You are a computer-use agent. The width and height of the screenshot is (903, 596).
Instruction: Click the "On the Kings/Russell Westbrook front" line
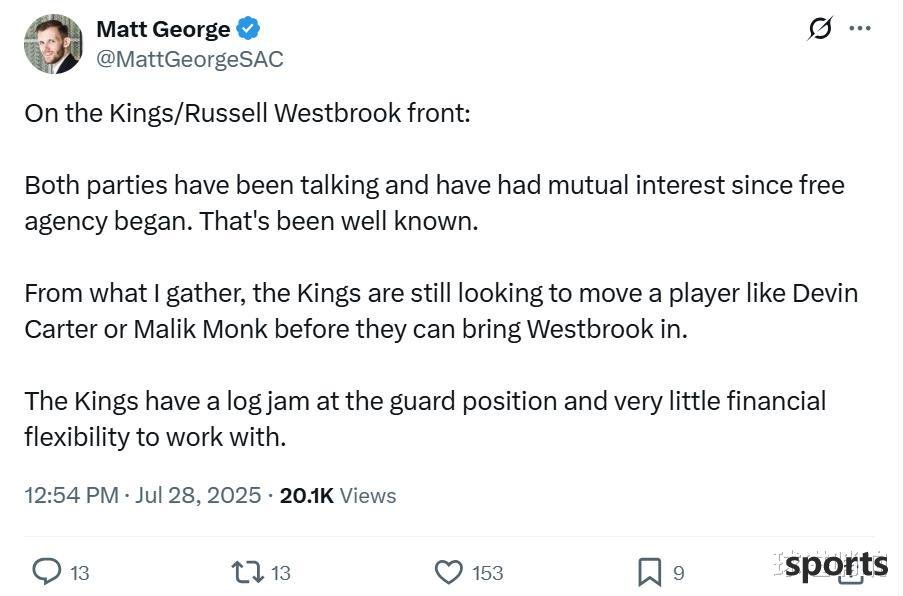[247, 113]
